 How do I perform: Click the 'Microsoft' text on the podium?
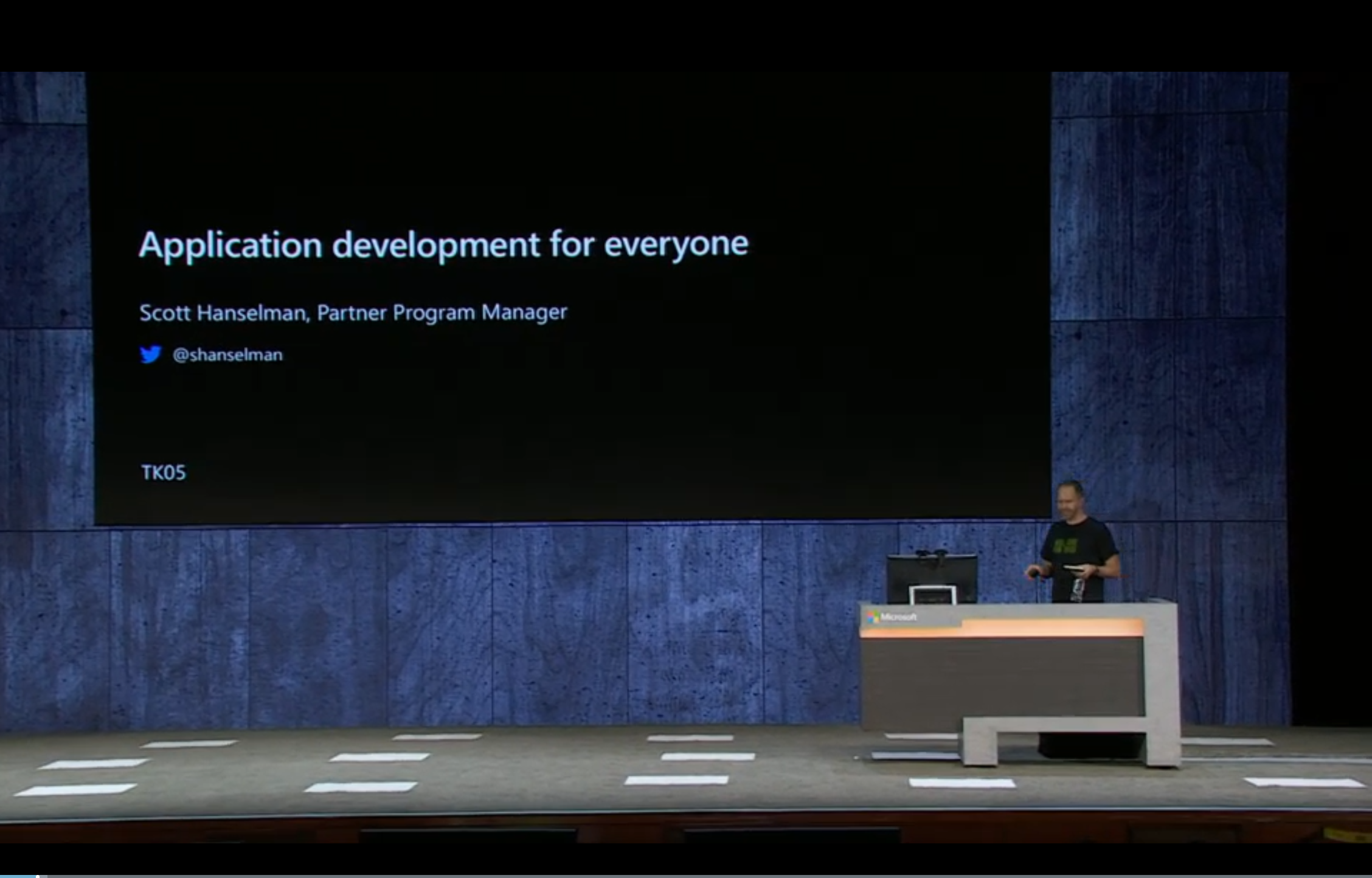pyautogui.click(x=899, y=617)
